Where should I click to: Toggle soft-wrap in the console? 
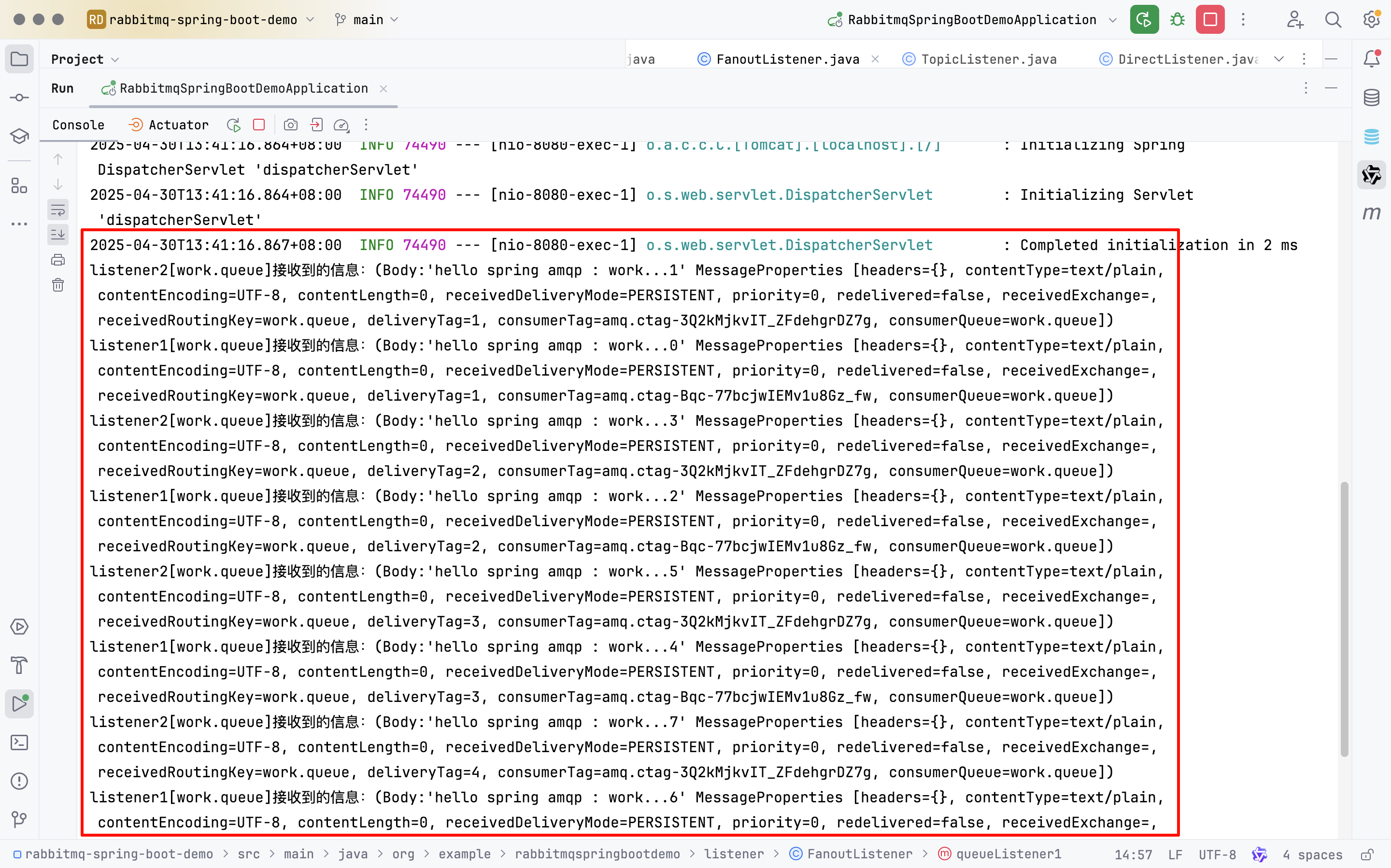pyautogui.click(x=58, y=210)
